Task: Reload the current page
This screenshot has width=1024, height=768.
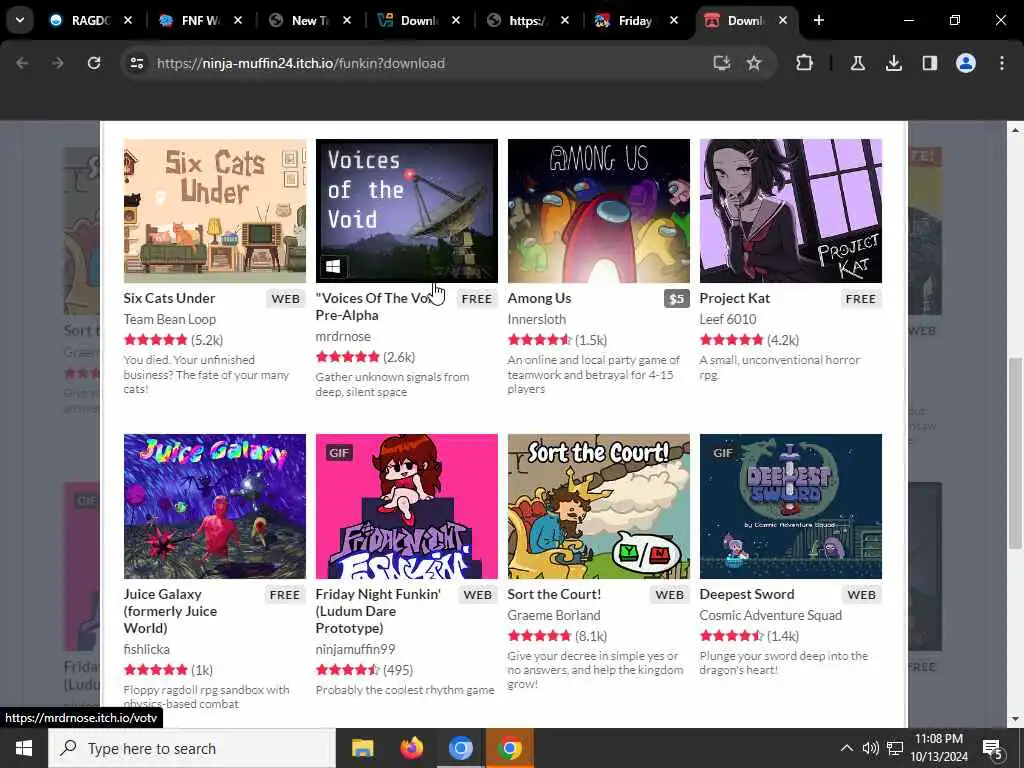Action: (94, 63)
